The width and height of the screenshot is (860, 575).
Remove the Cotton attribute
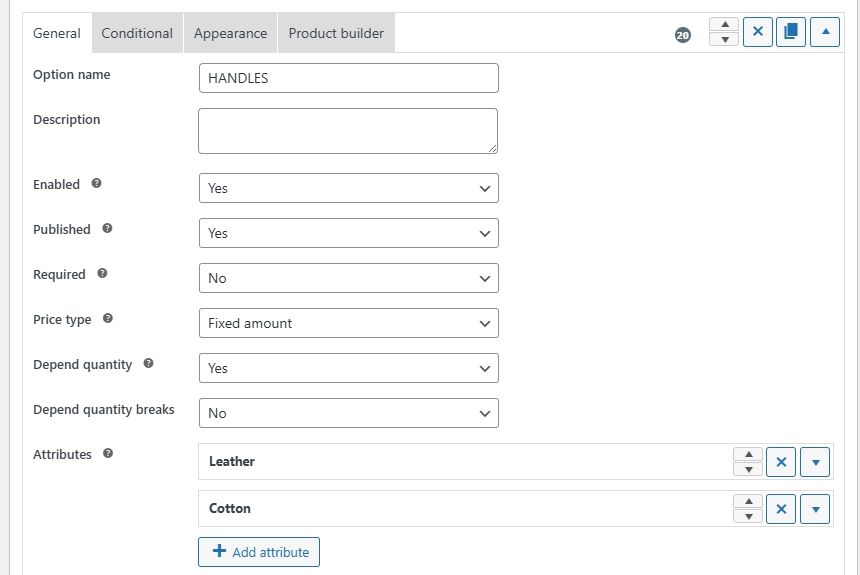(x=781, y=509)
